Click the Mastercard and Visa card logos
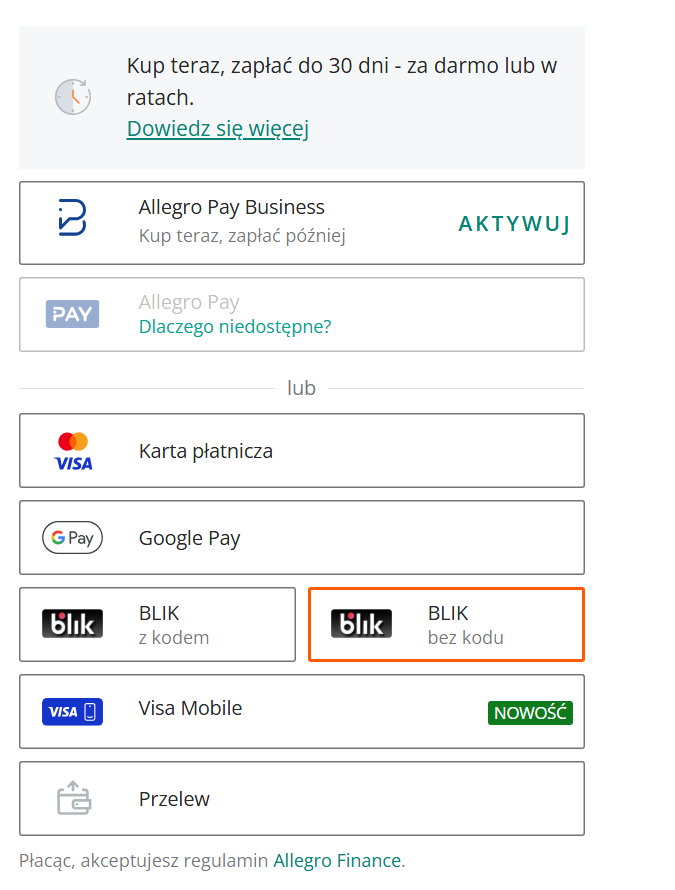Image resolution: width=675 pixels, height=890 pixels. pyautogui.click(x=72, y=451)
